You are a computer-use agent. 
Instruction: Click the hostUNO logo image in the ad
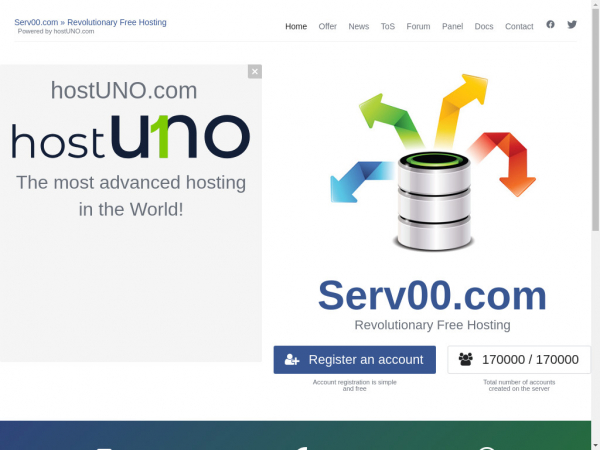(x=131, y=137)
